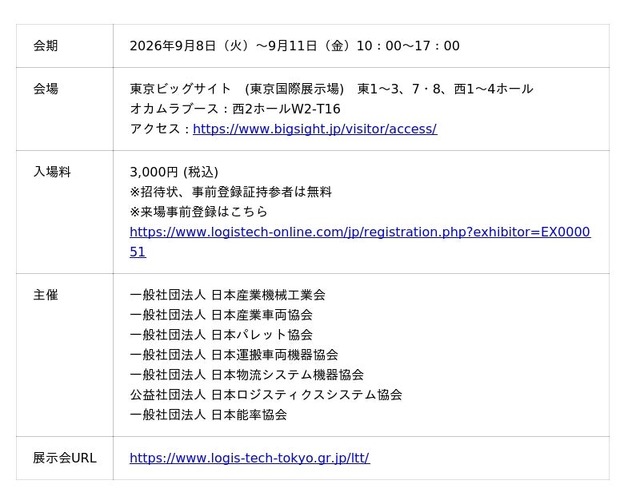Click the 入場料 row label
The image size is (640, 504).
click(52, 172)
